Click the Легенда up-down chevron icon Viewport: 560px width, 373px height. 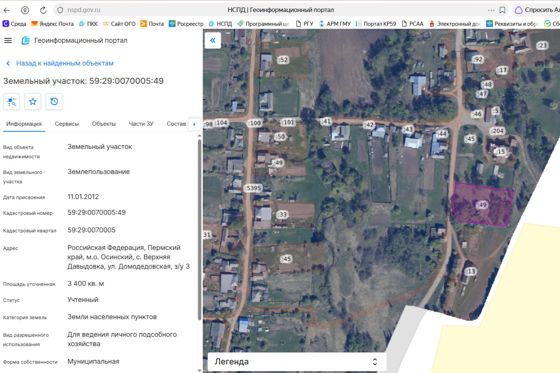[x=375, y=362]
